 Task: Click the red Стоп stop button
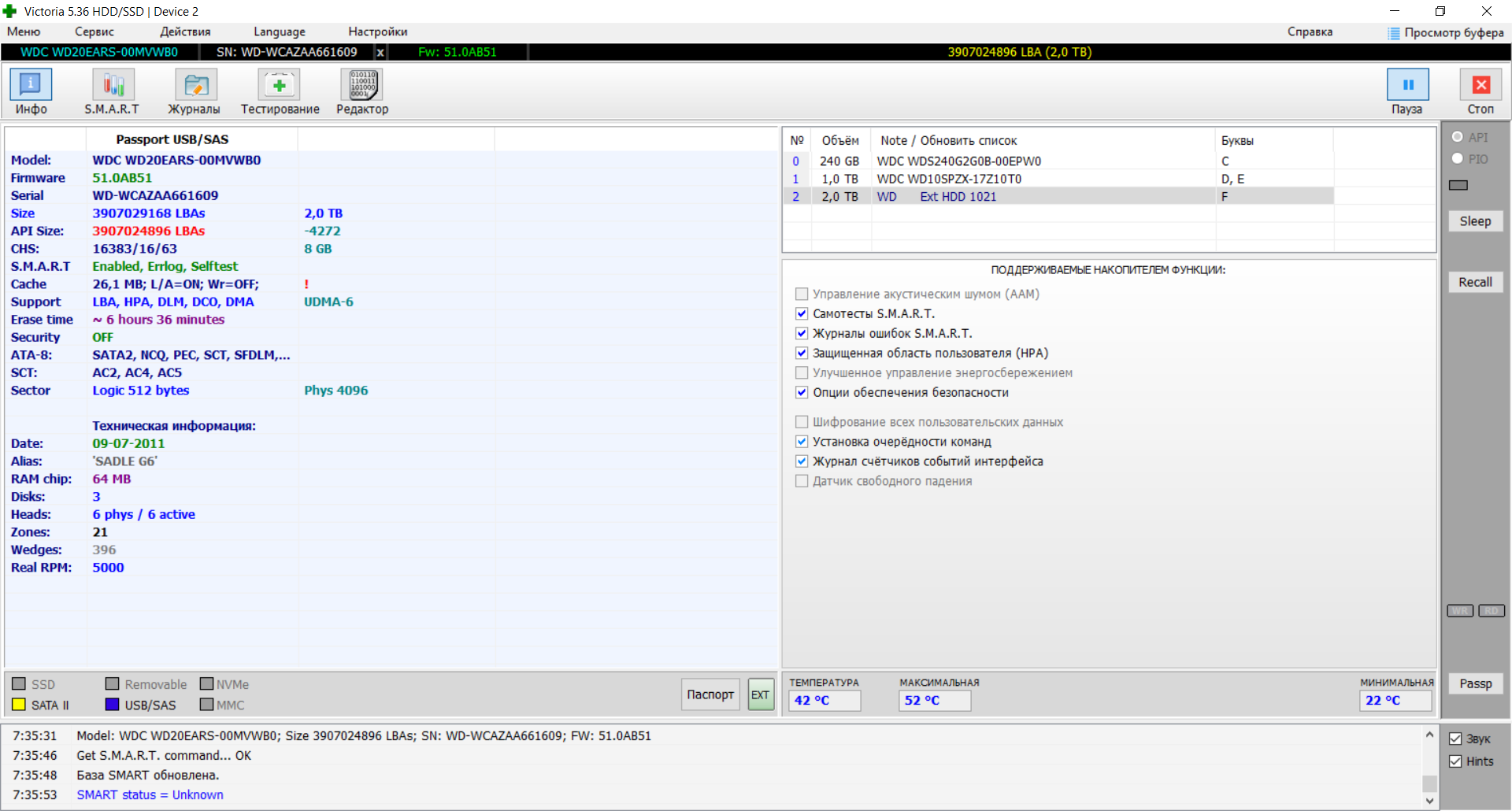tap(1480, 91)
